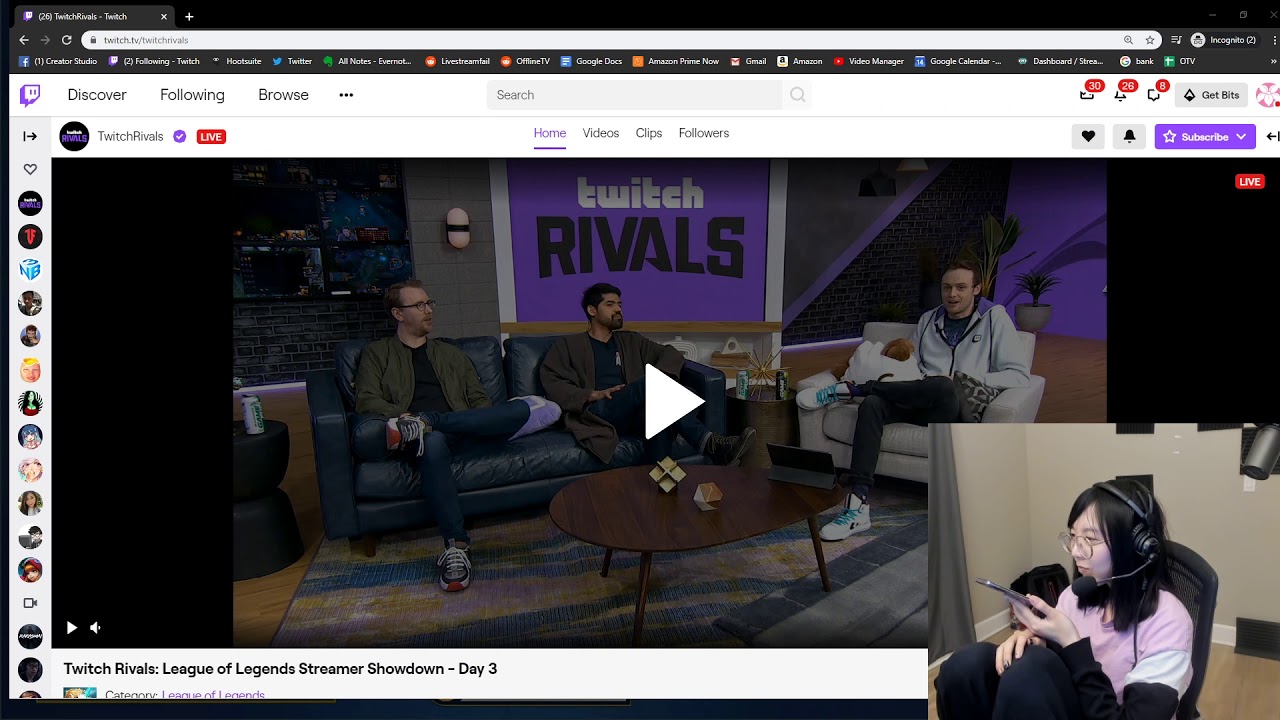Toggle the player volume mute icon
This screenshot has width=1280, height=720.
point(95,628)
